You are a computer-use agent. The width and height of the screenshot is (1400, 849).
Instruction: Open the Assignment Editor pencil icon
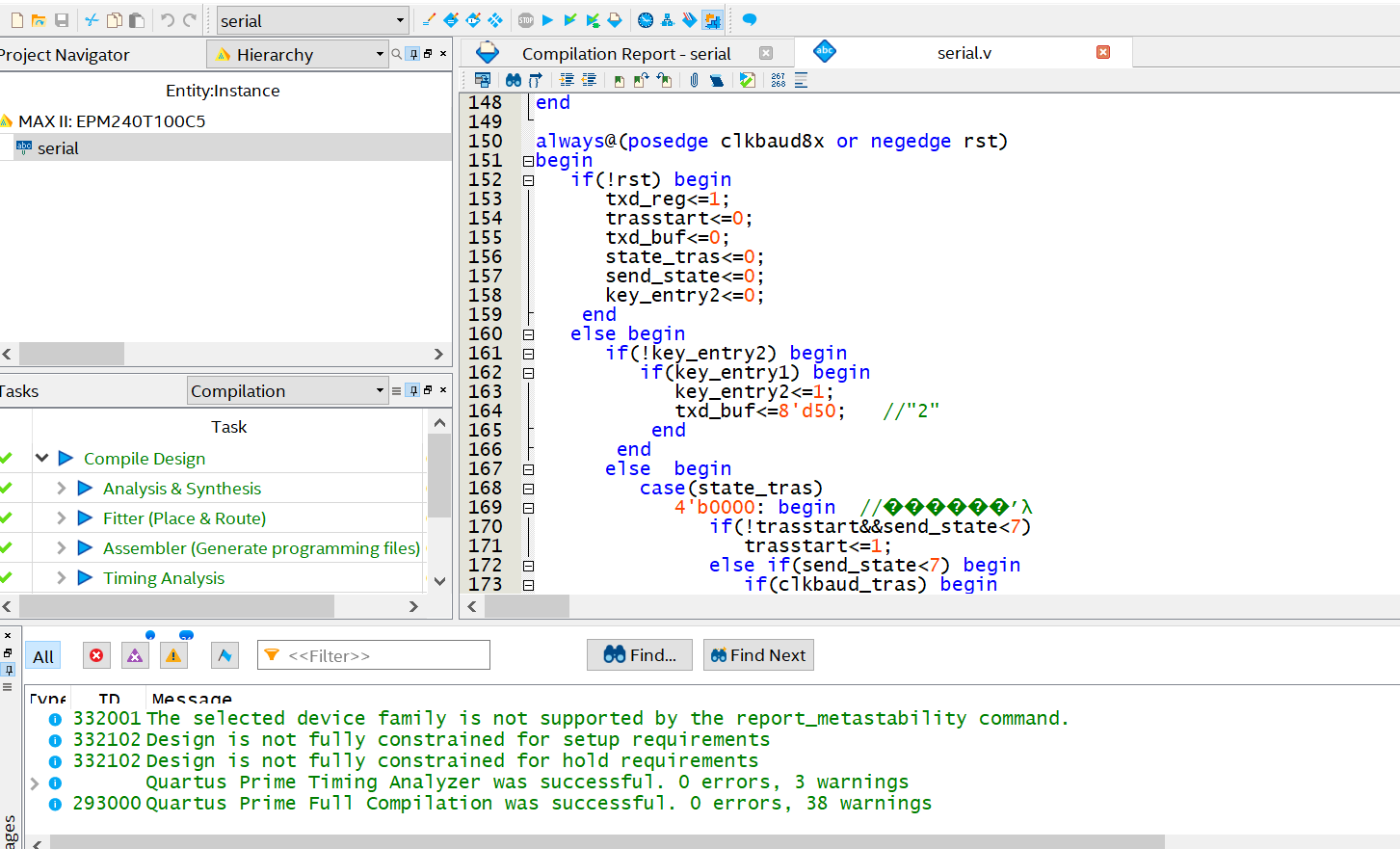tap(429, 20)
